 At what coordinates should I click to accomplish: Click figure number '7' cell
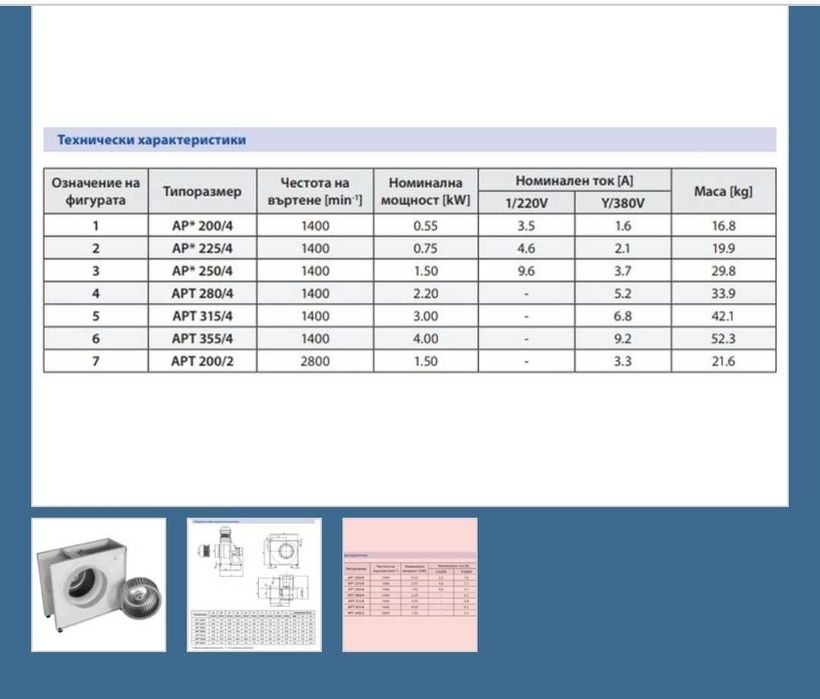click(96, 361)
